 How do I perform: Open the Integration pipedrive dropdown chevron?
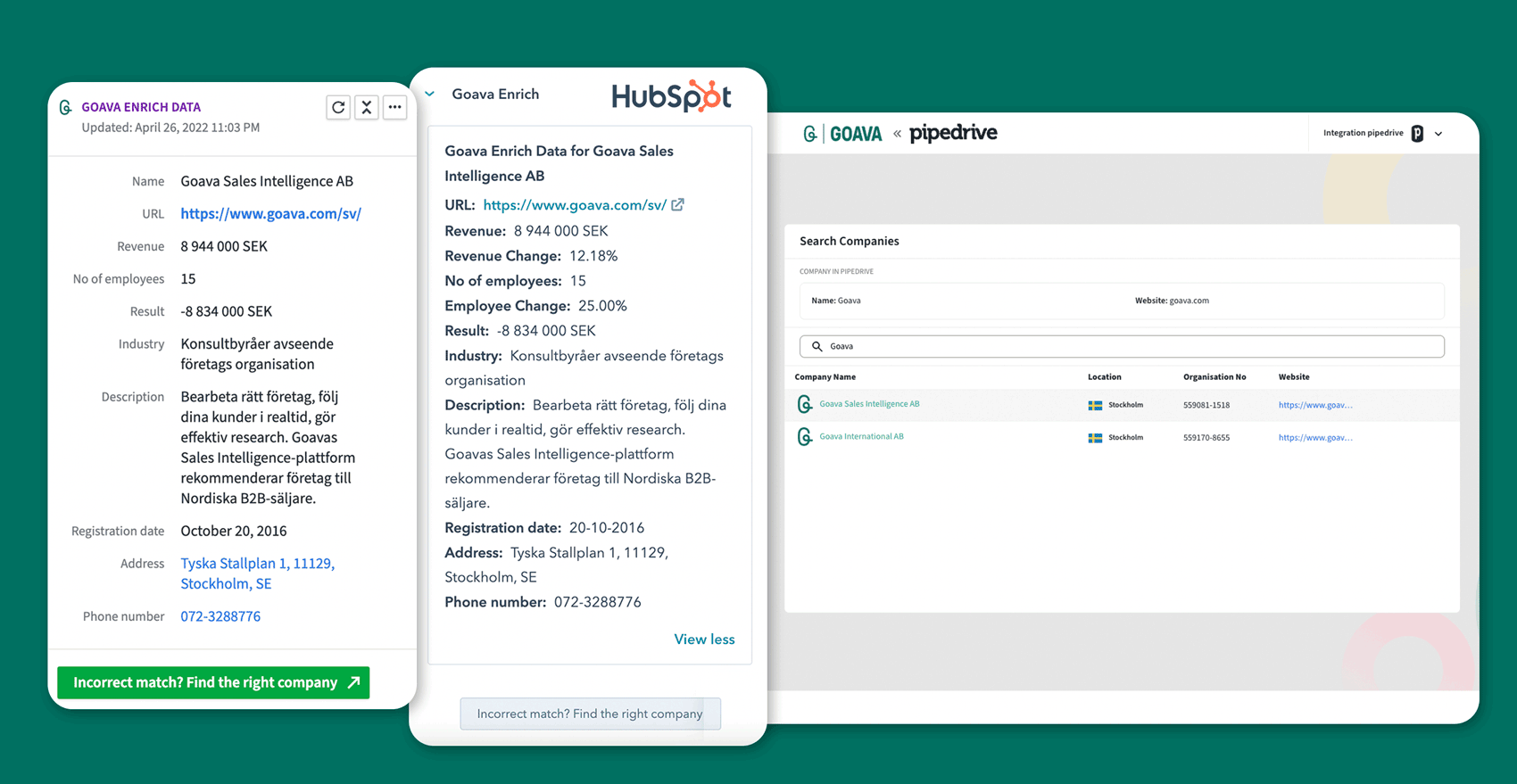[1438, 134]
